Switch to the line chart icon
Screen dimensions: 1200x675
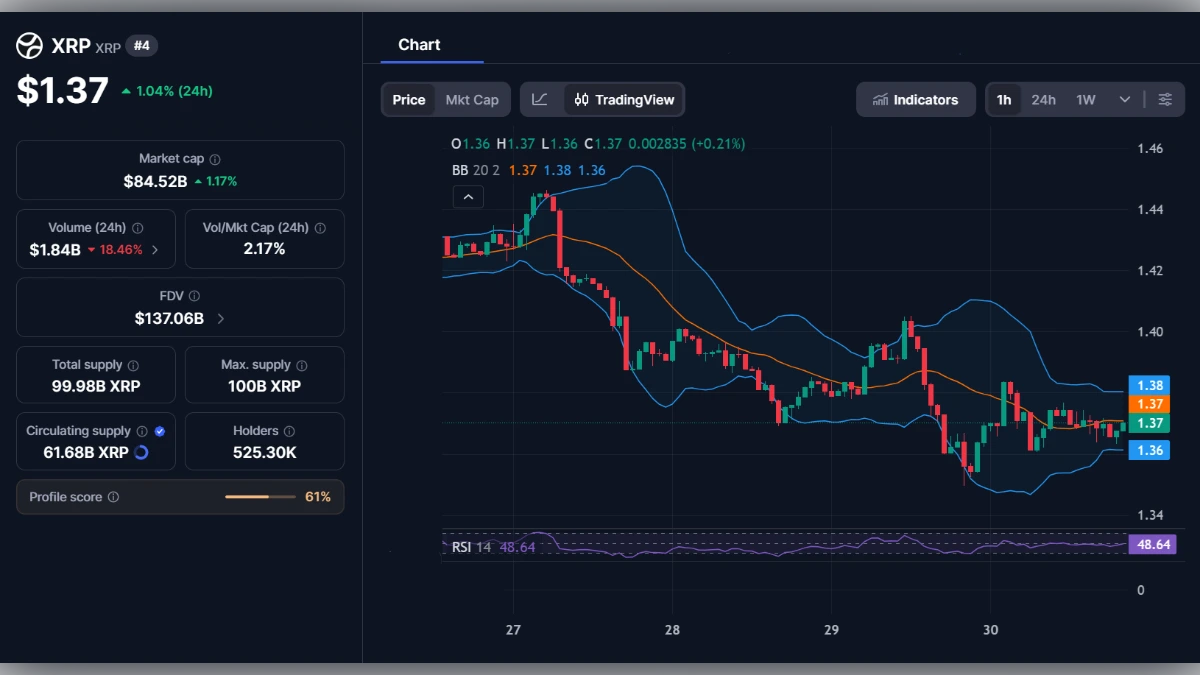pos(540,99)
